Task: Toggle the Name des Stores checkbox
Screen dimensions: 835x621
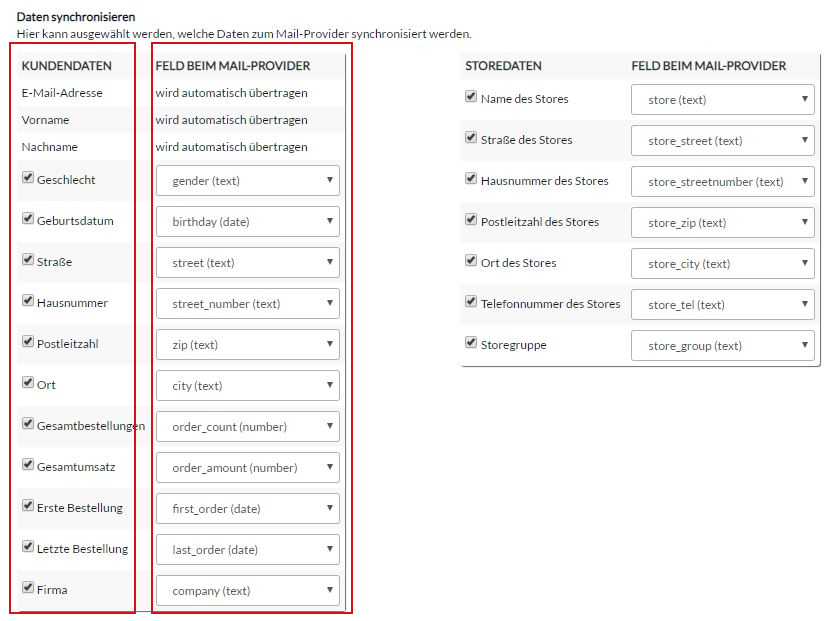Action: click(x=471, y=96)
